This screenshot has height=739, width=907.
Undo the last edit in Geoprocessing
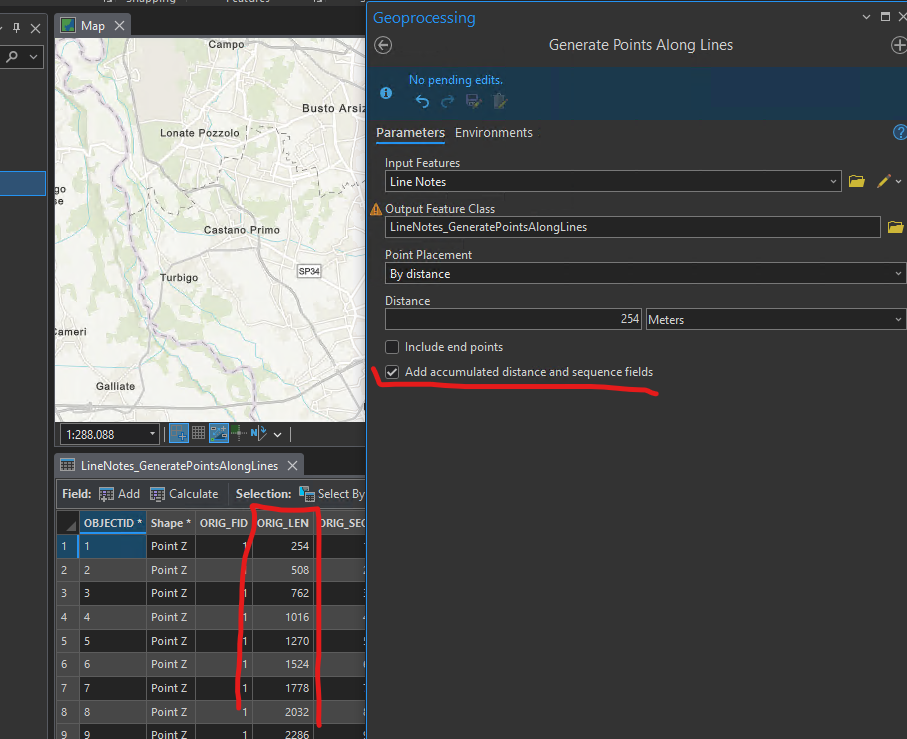pos(422,101)
